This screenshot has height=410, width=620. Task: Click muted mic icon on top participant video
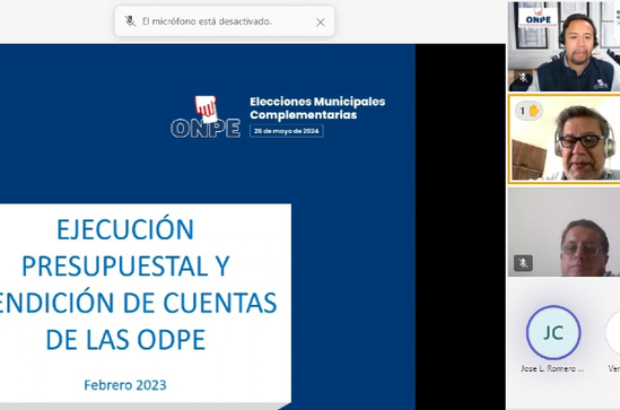523,77
